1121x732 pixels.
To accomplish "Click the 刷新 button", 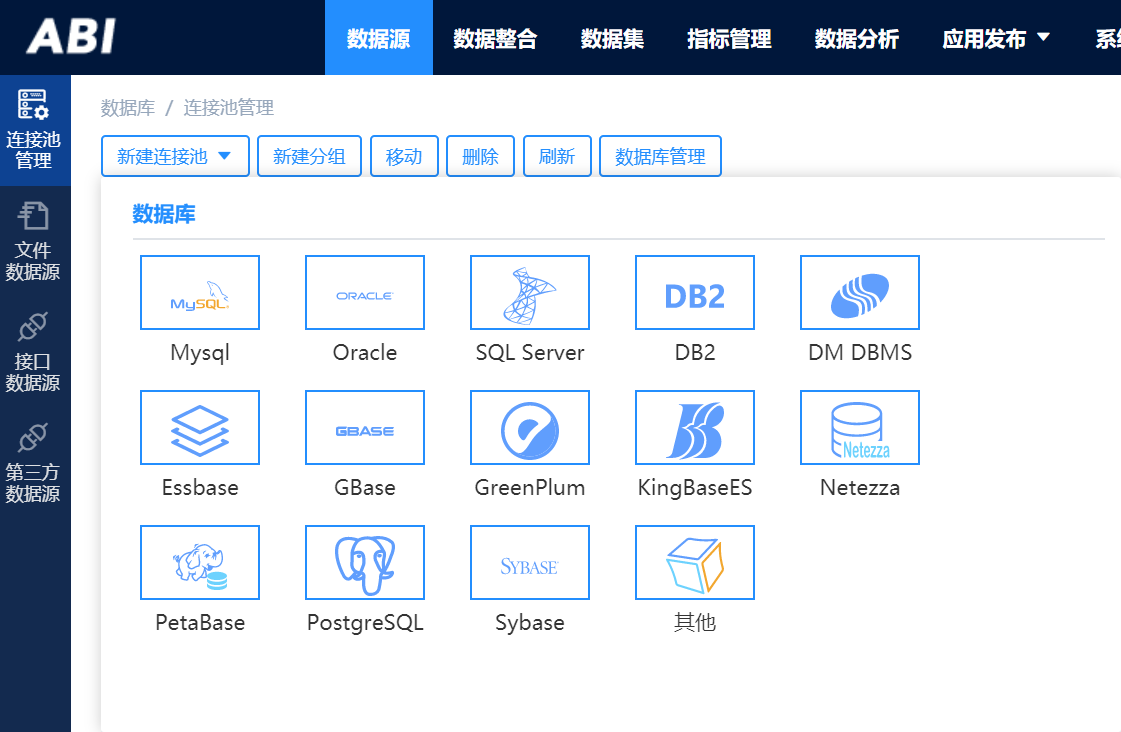I will coord(557,156).
